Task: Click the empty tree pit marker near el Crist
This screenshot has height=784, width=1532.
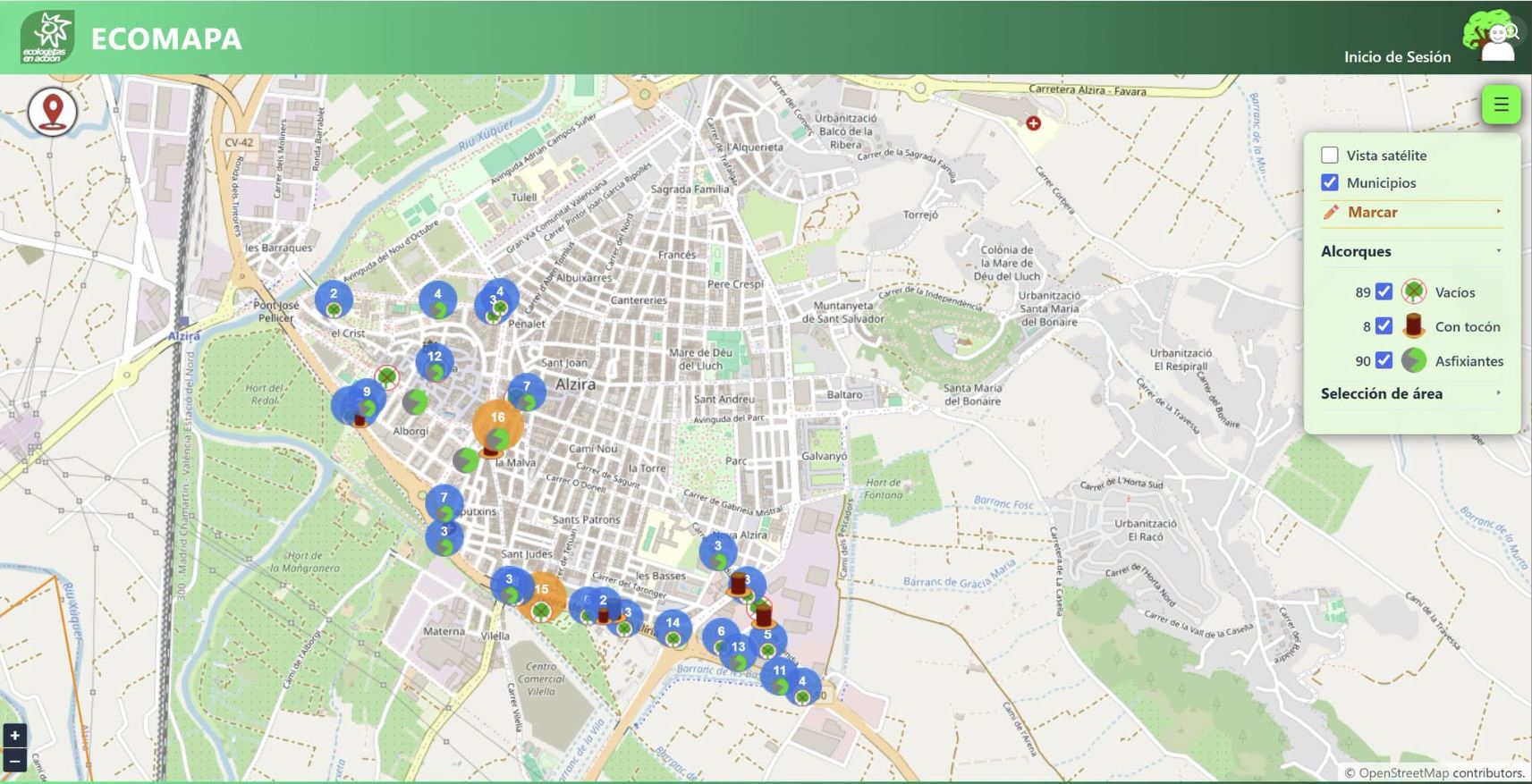Action: pyautogui.click(x=386, y=376)
